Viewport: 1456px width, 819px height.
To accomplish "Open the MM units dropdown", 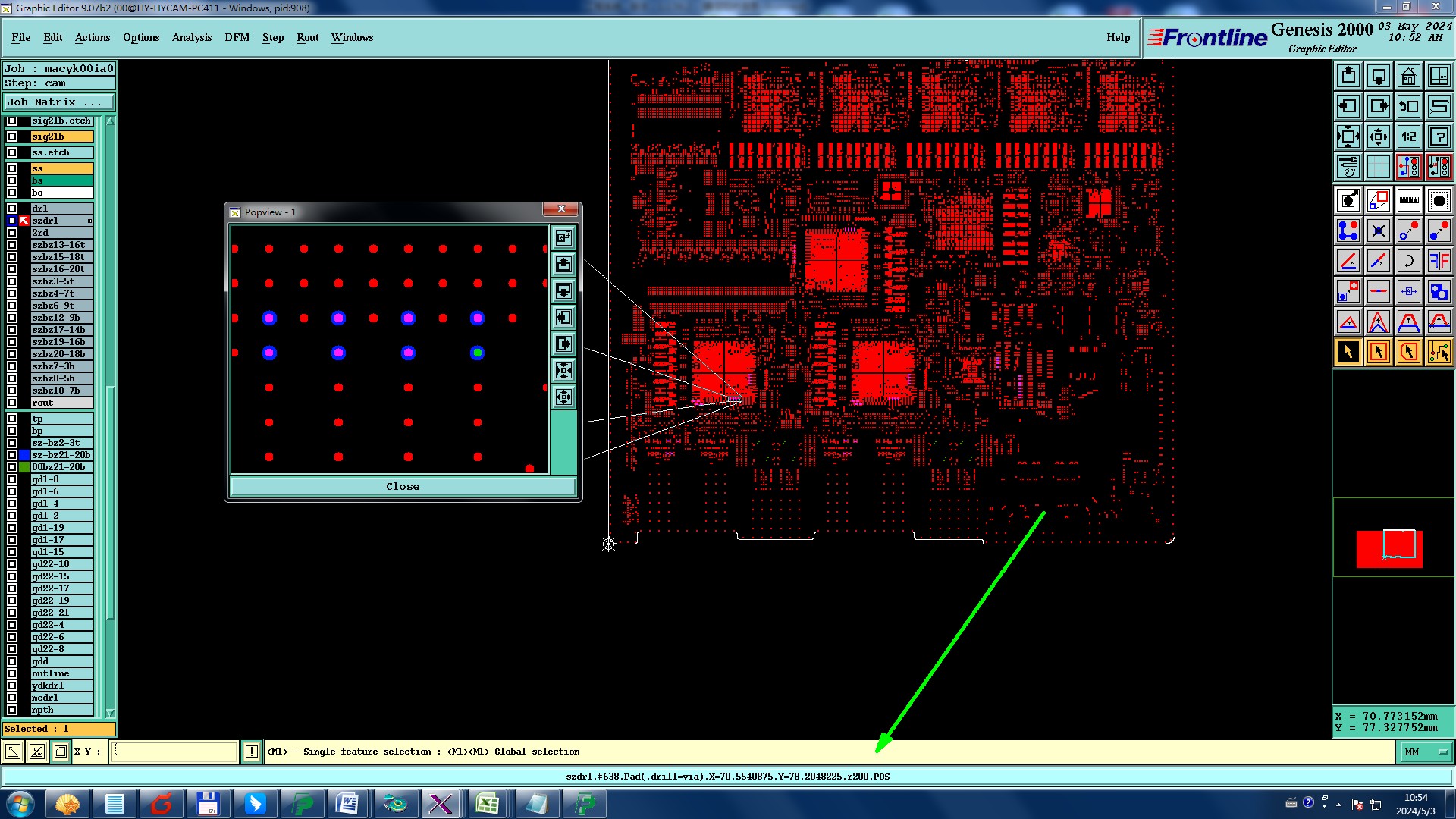I will coord(1426,752).
